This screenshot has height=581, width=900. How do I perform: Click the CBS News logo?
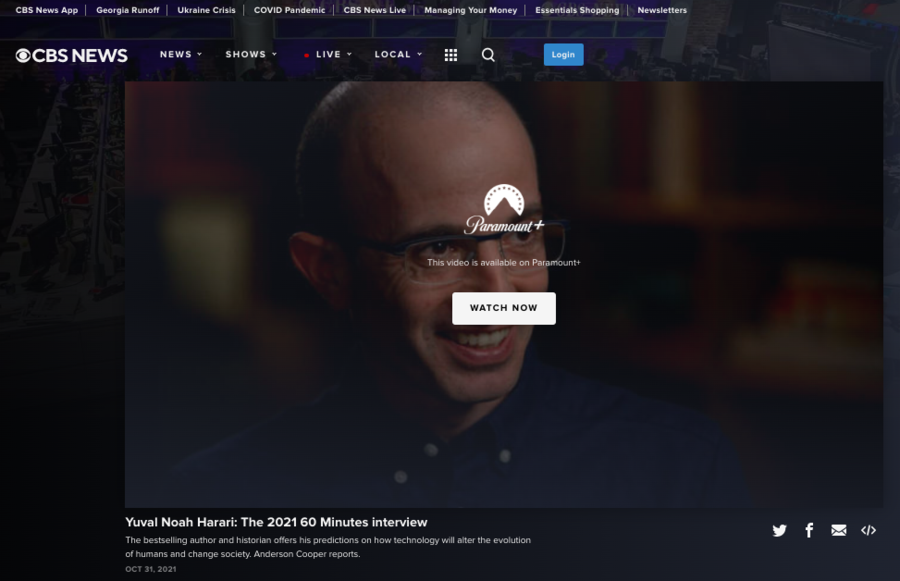72,55
